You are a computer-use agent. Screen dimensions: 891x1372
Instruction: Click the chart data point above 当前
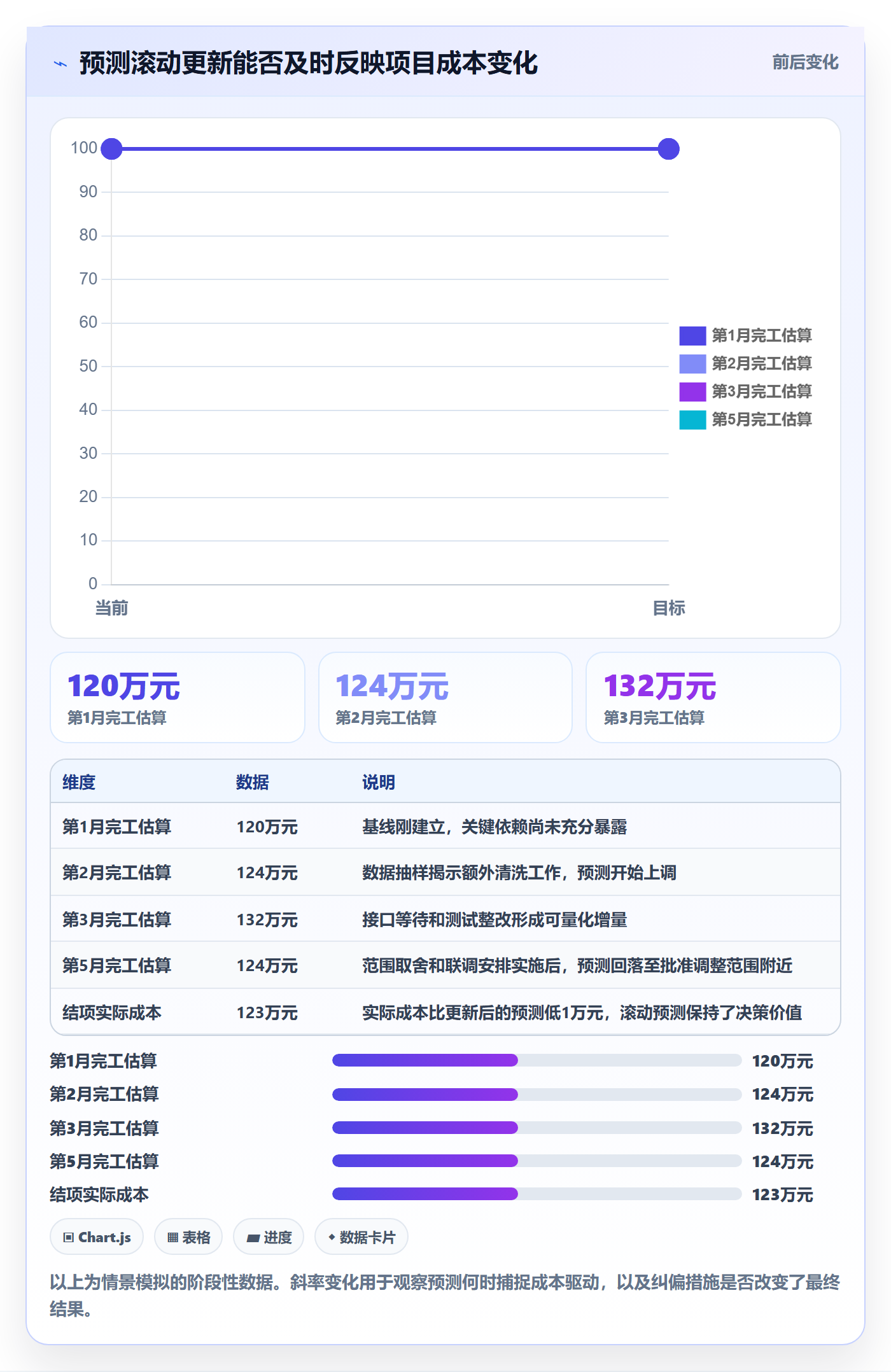111,149
